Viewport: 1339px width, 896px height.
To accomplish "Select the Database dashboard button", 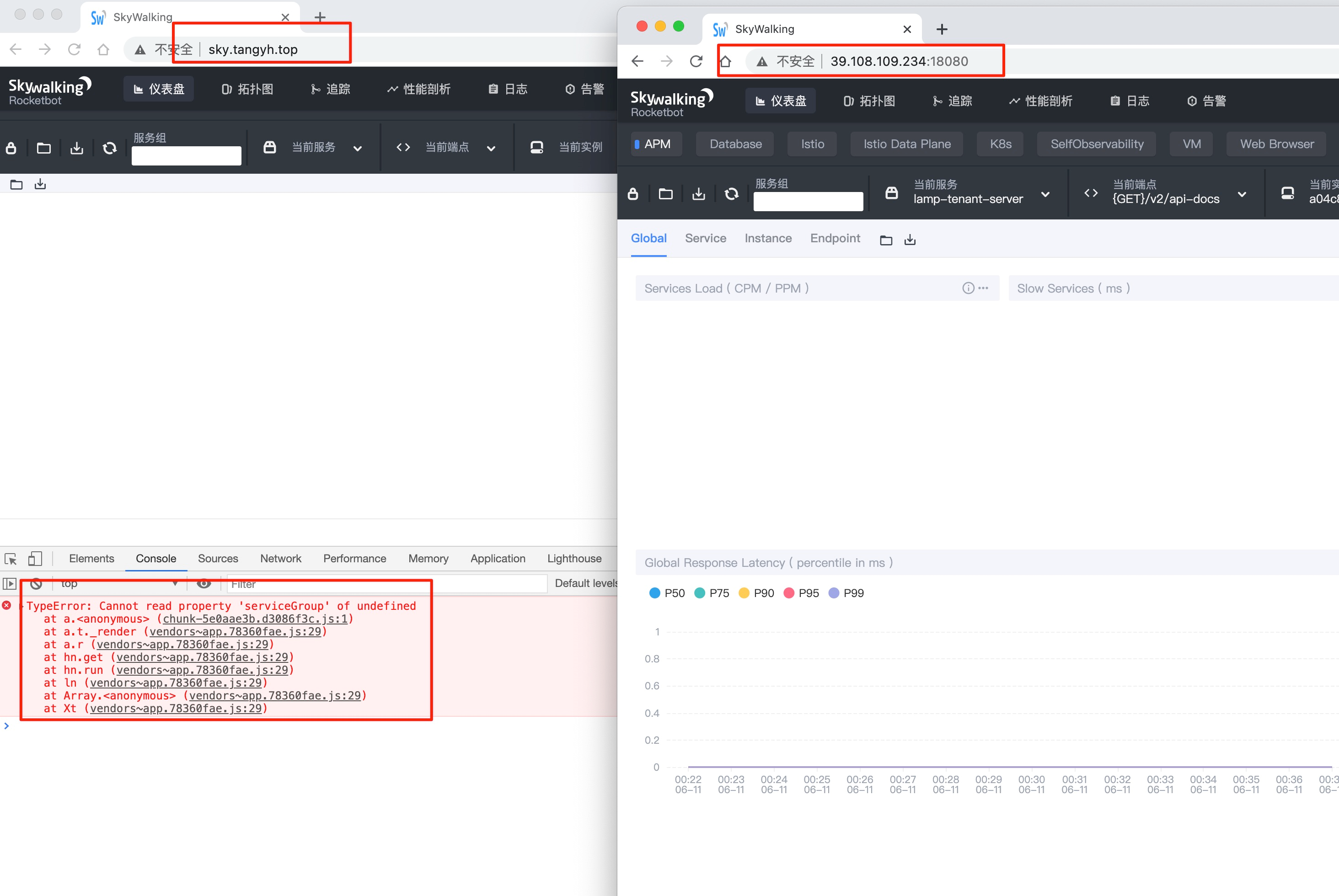I will 735,144.
